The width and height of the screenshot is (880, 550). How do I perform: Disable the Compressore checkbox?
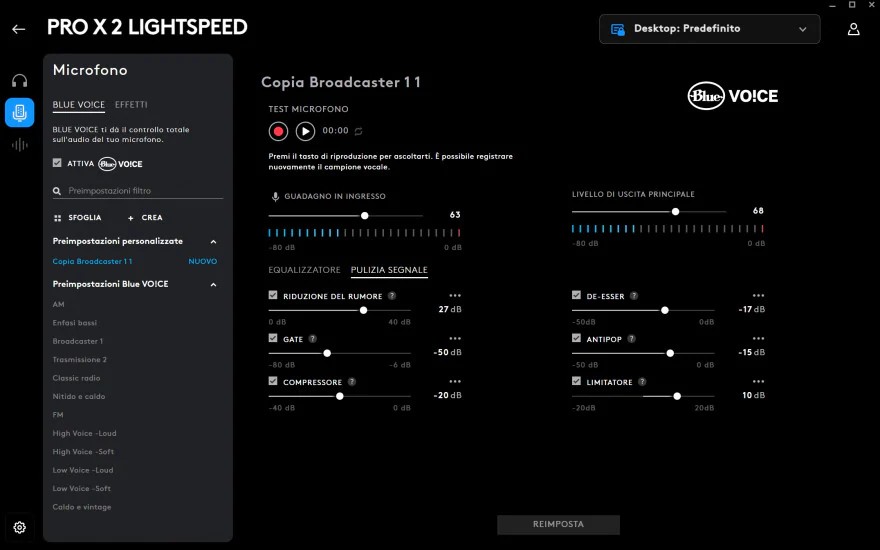click(x=273, y=381)
